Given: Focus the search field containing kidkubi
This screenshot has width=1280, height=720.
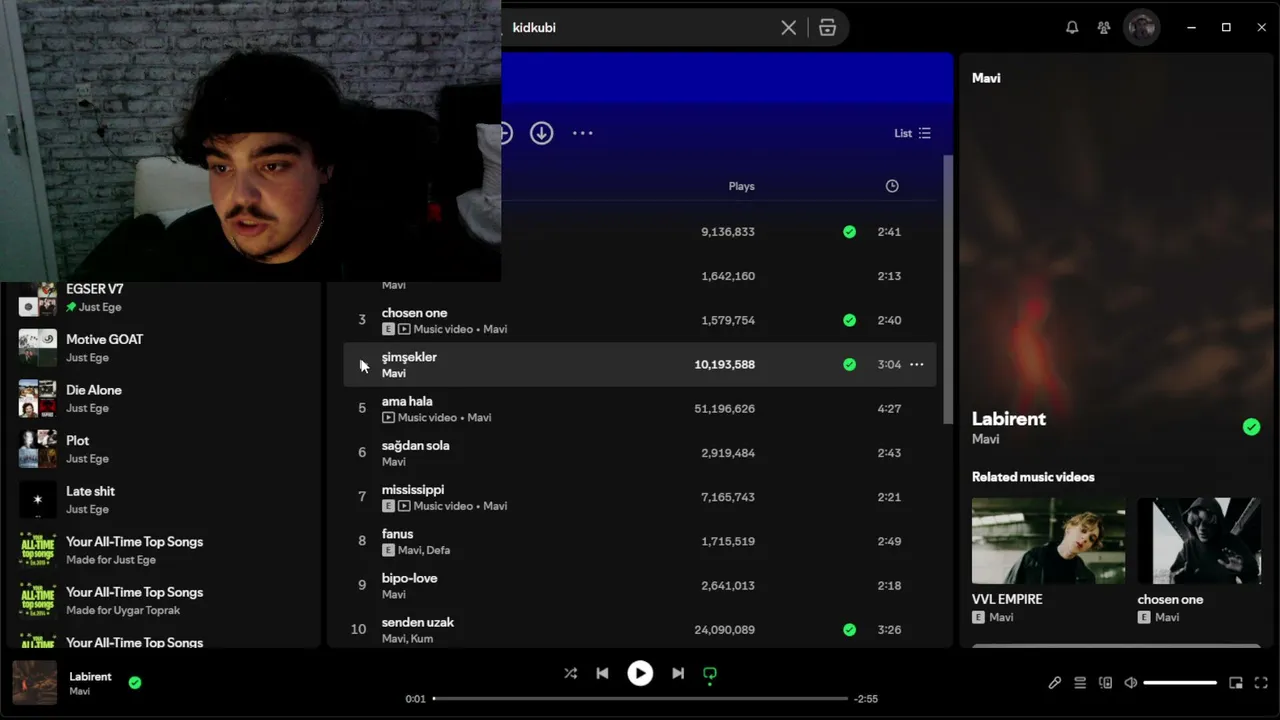Looking at the screenshot, I should [x=640, y=28].
